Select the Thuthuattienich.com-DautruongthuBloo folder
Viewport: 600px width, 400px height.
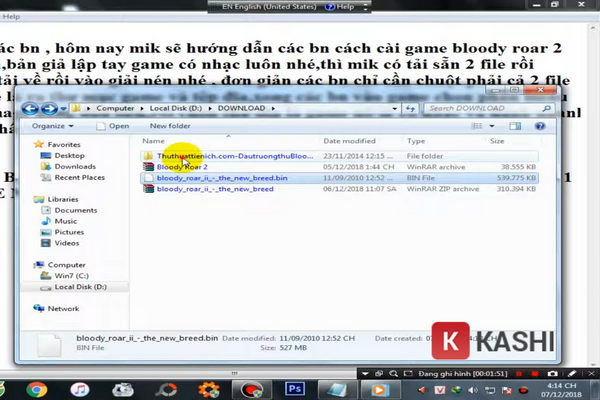(340, 156)
